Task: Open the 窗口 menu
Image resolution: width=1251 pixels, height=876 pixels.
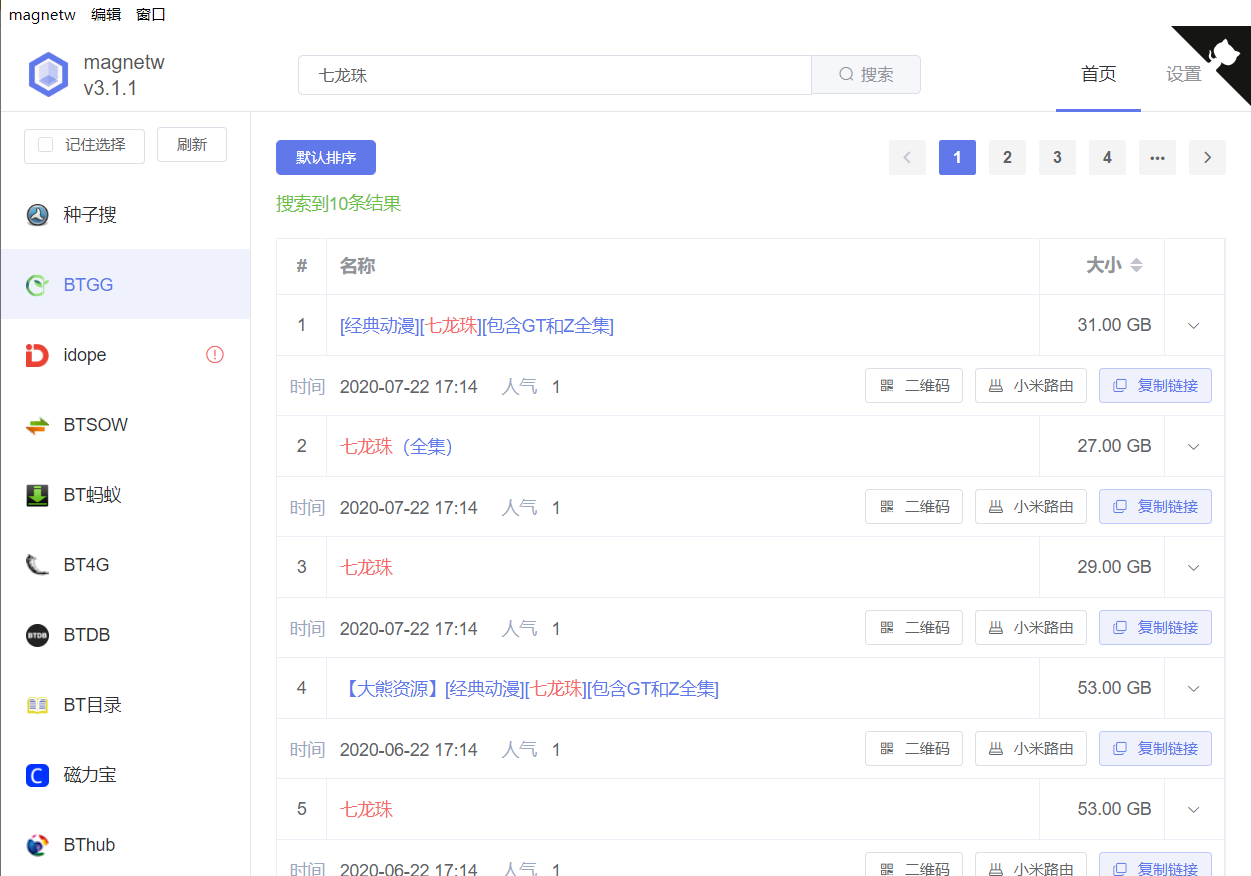Action: [151, 14]
